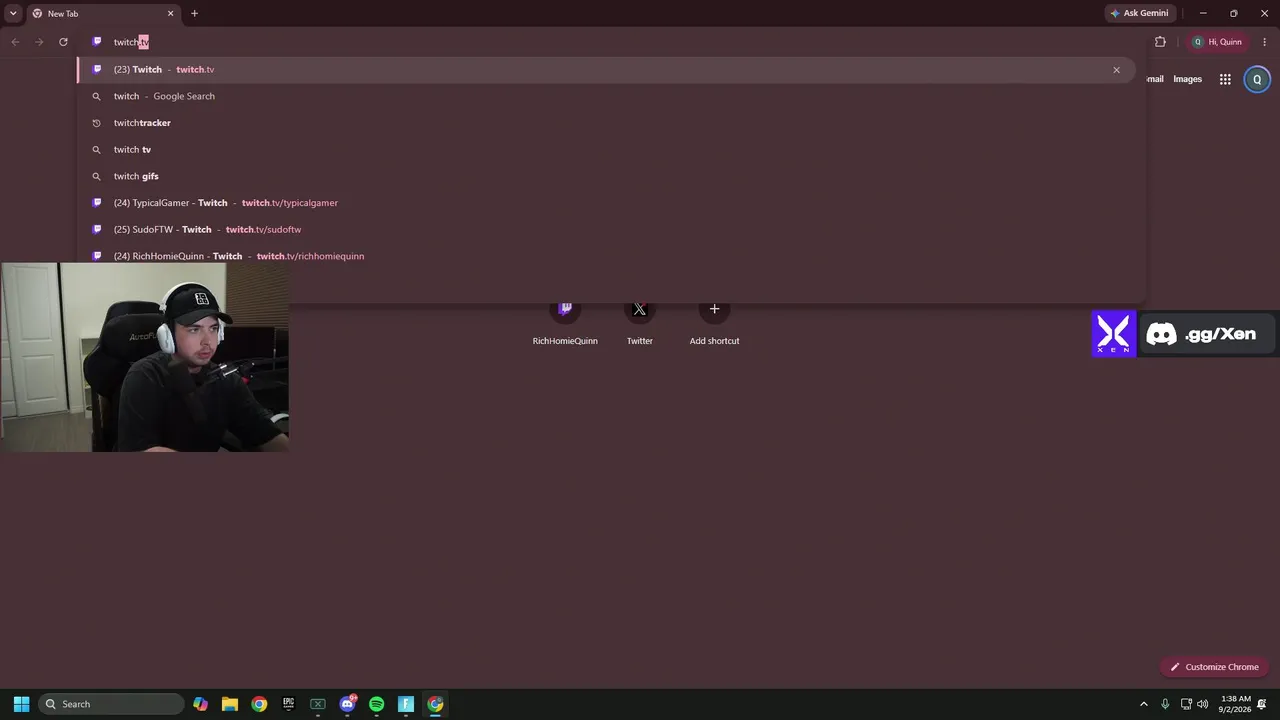
Task: Select the New Tab browser tab
Action: (103, 14)
